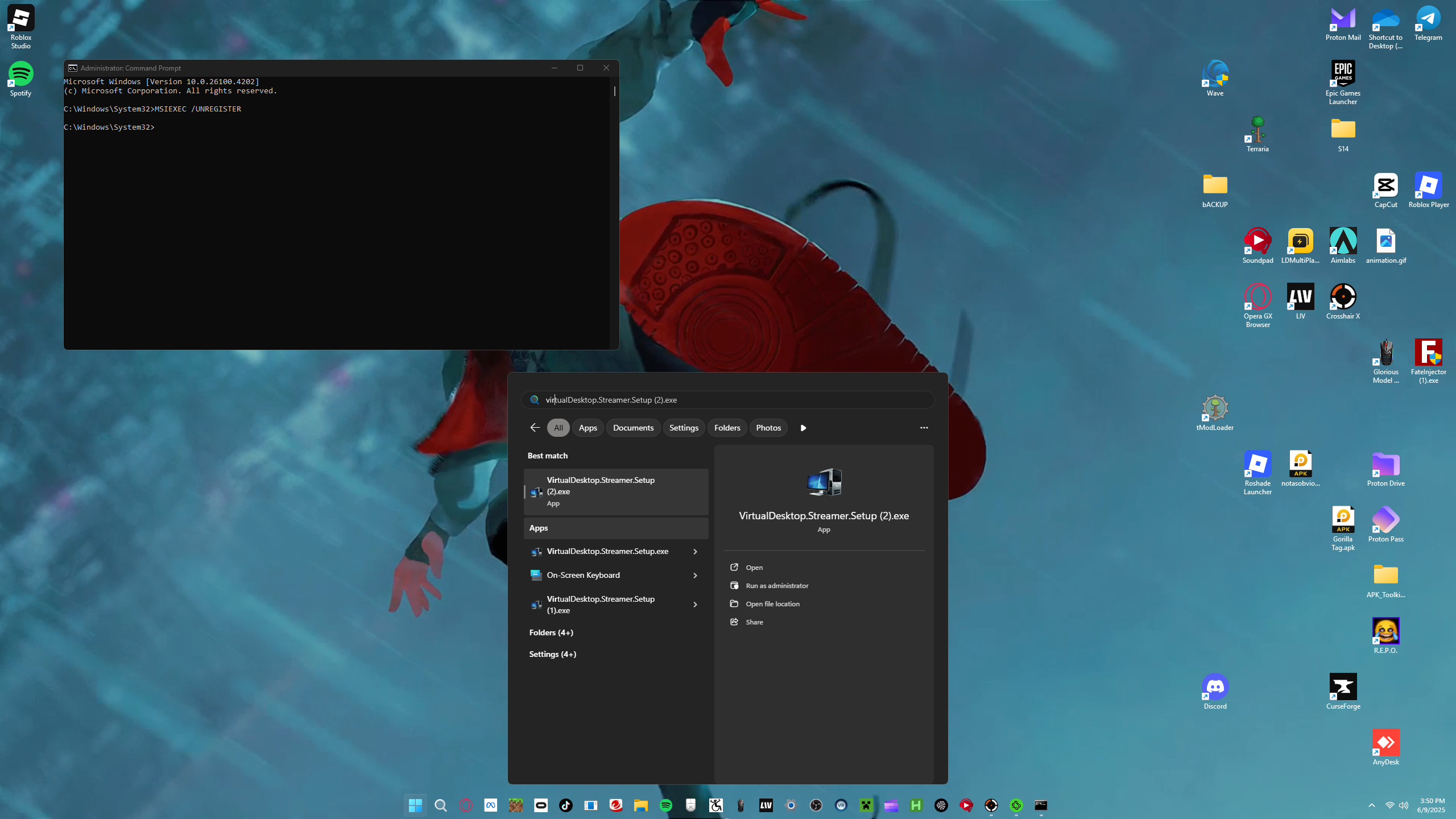Click Run as administrator
Screen dimensions: 1456x819
776,586
